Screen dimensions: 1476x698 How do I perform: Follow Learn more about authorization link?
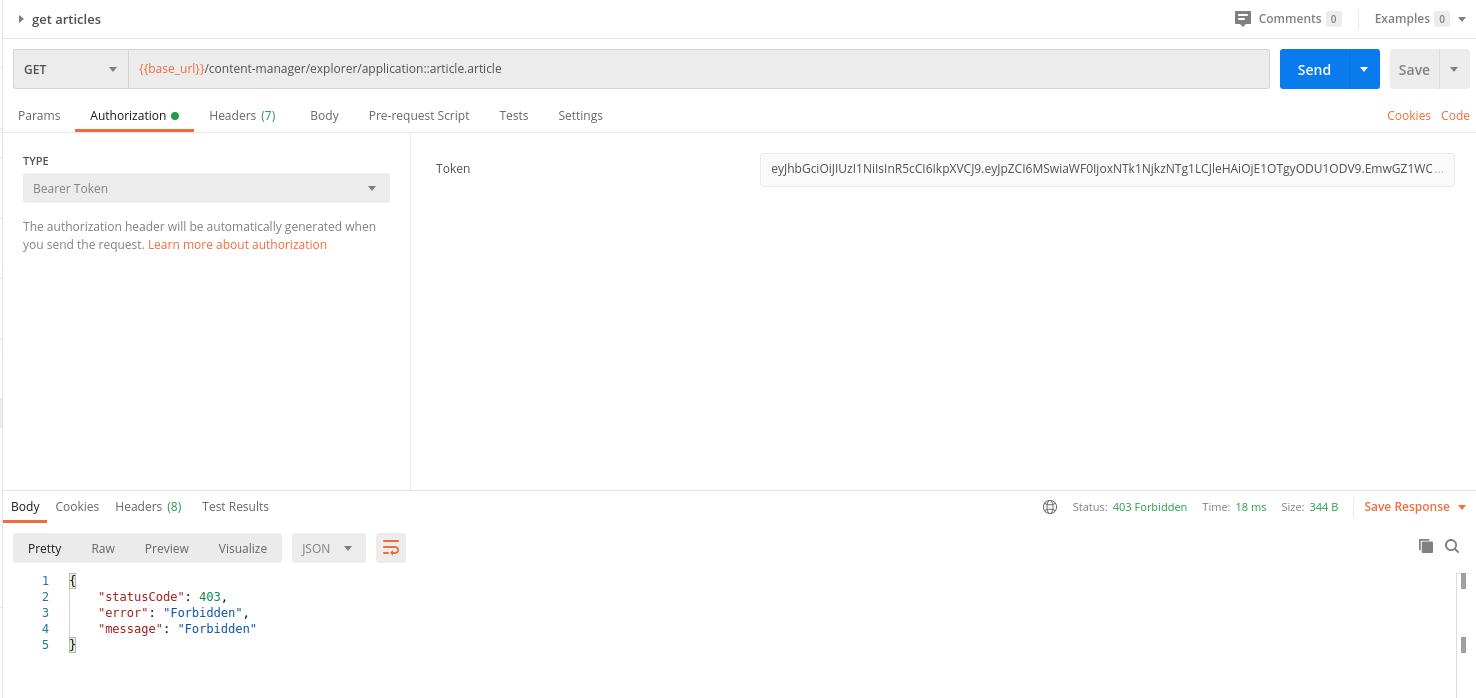[237, 244]
